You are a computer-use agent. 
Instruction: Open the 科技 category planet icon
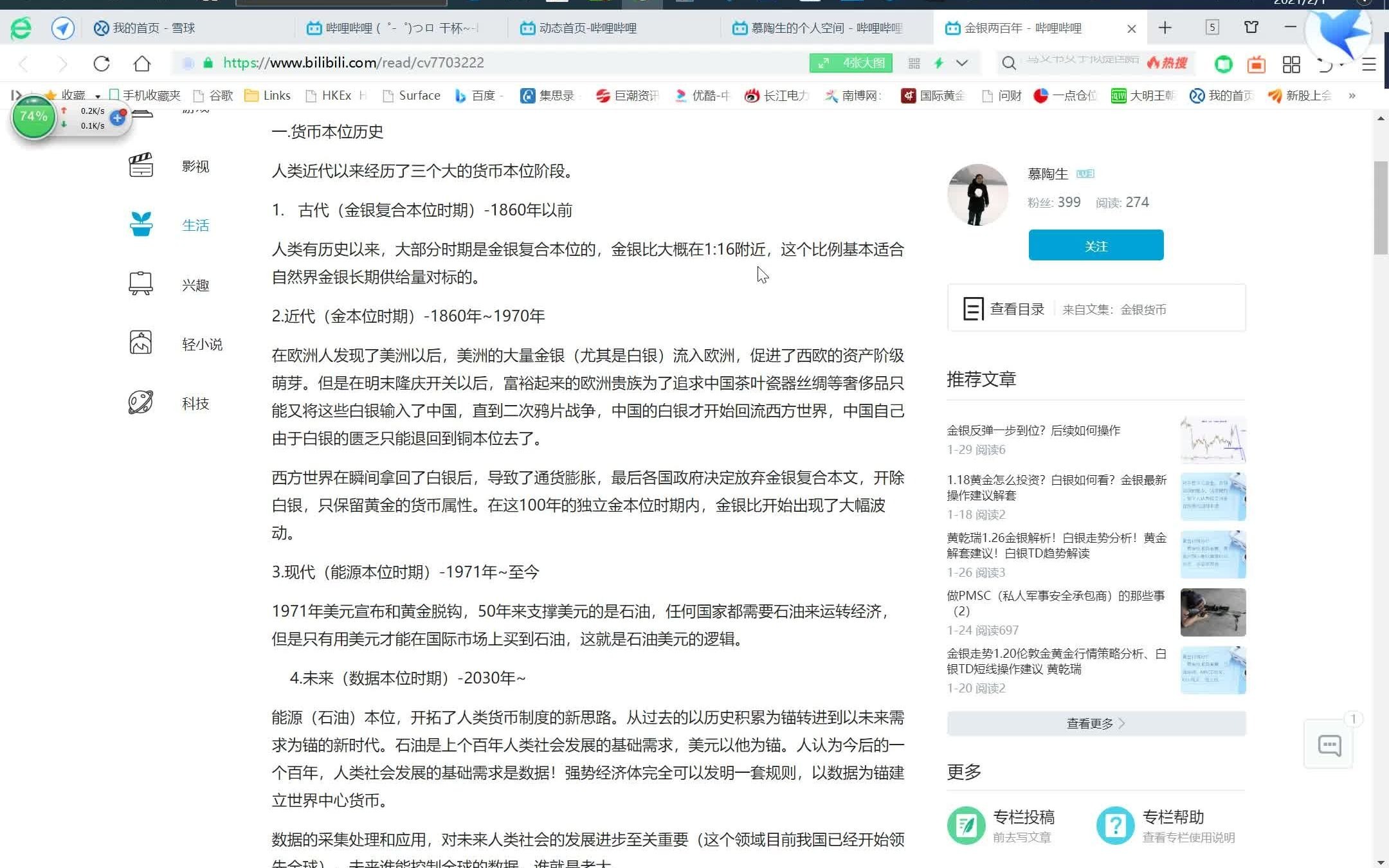[x=141, y=402]
